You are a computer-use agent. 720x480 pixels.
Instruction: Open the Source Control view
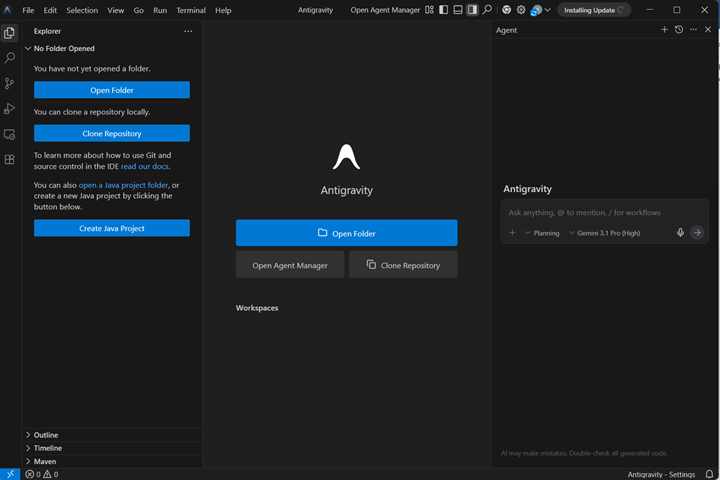tap(10, 84)
